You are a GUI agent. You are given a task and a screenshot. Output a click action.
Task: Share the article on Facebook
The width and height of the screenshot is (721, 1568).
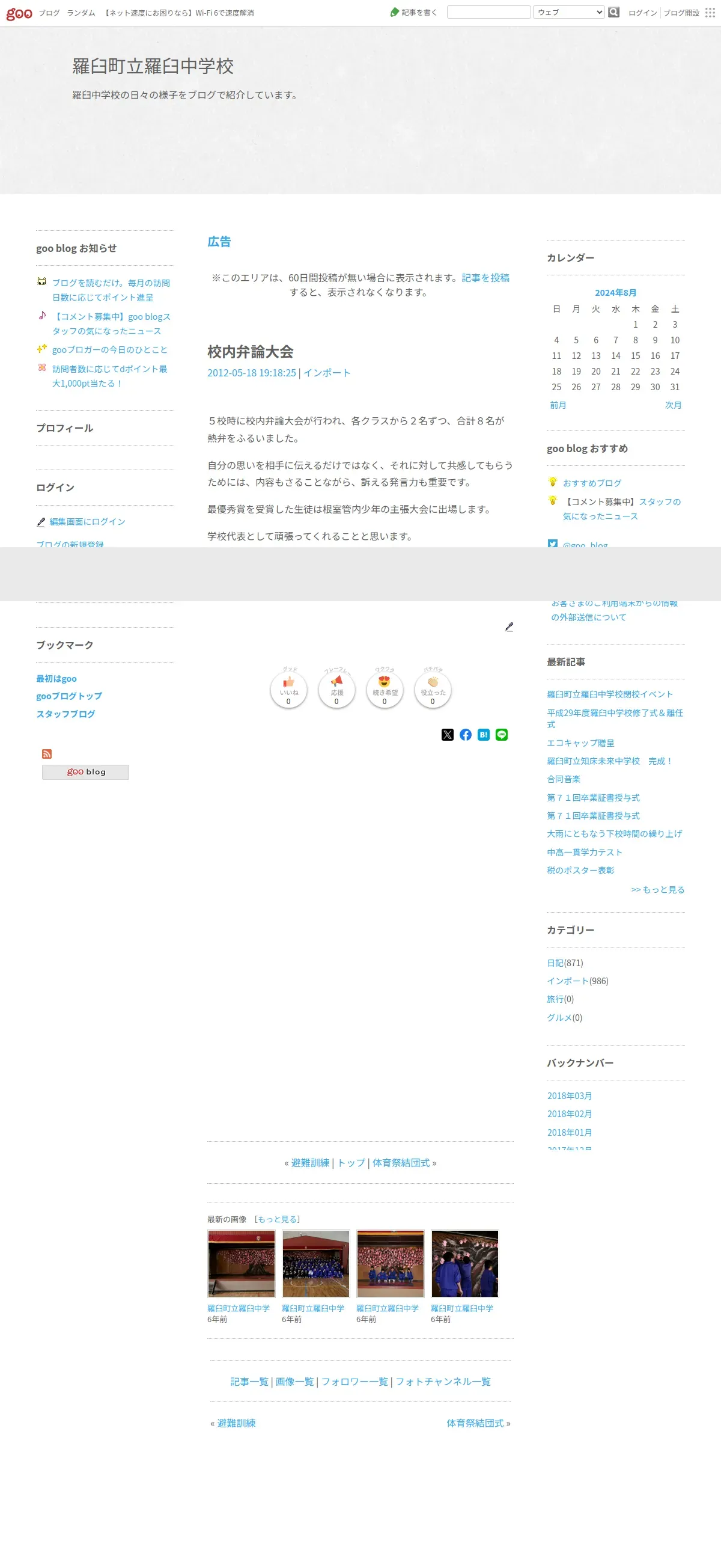pyautogui.click(x=466, y=735)
